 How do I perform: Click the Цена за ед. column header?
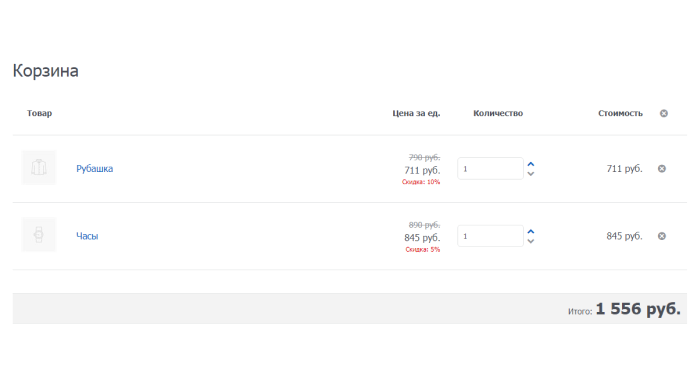tap(417, 113)
